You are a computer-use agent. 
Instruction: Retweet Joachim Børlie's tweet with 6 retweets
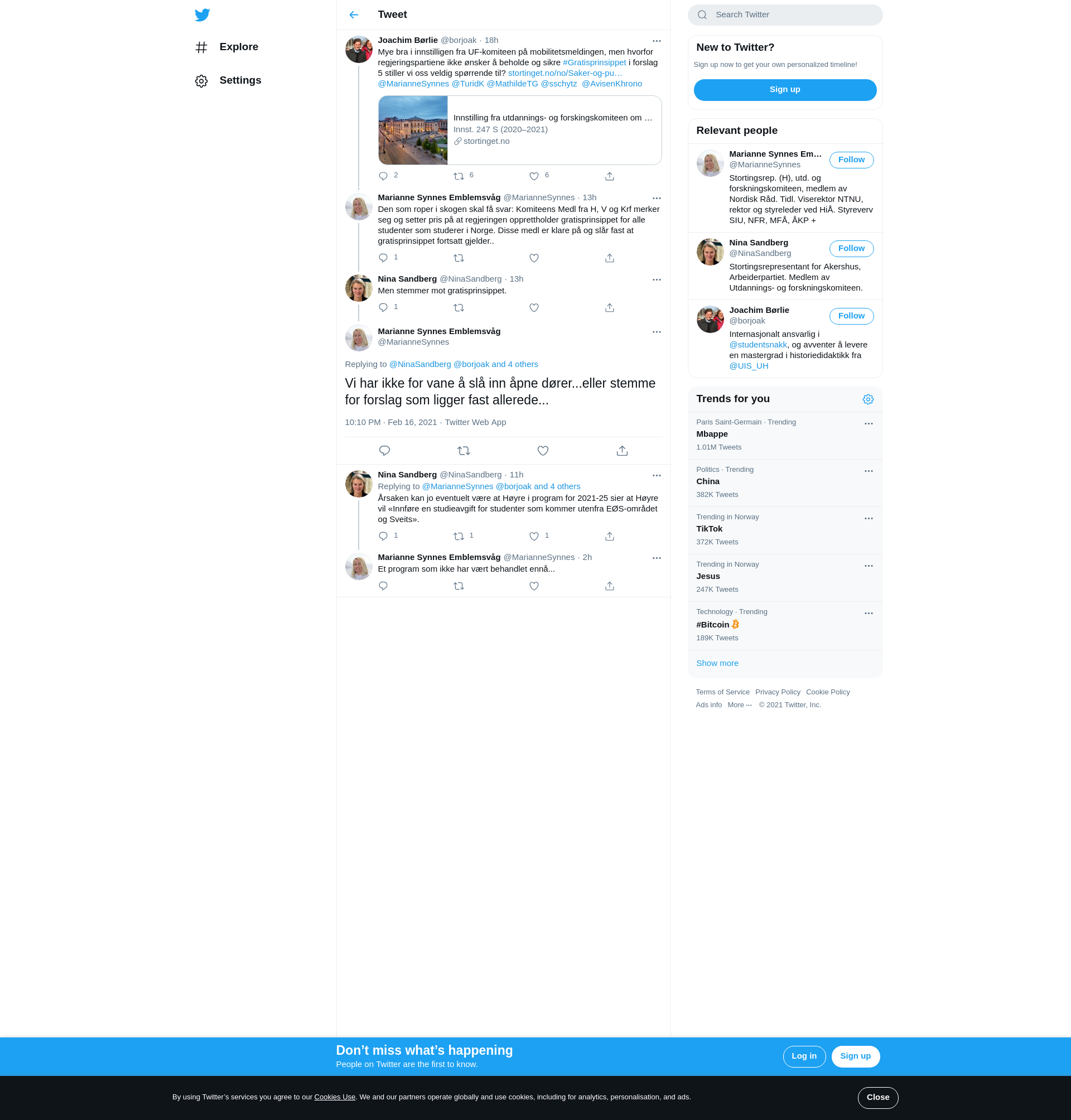459,176
